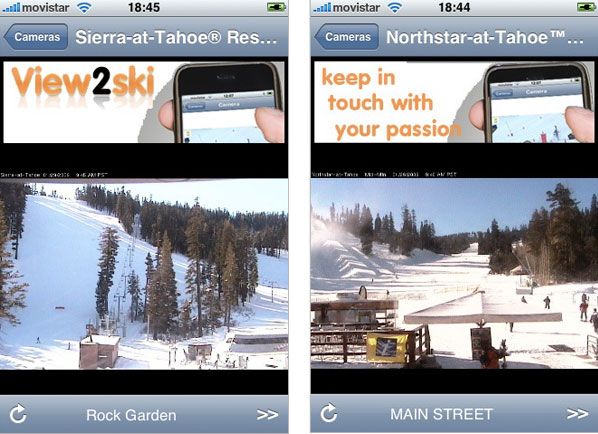
Task: Refresh the MAIN STREET camera image
Action: click(329, 413)
